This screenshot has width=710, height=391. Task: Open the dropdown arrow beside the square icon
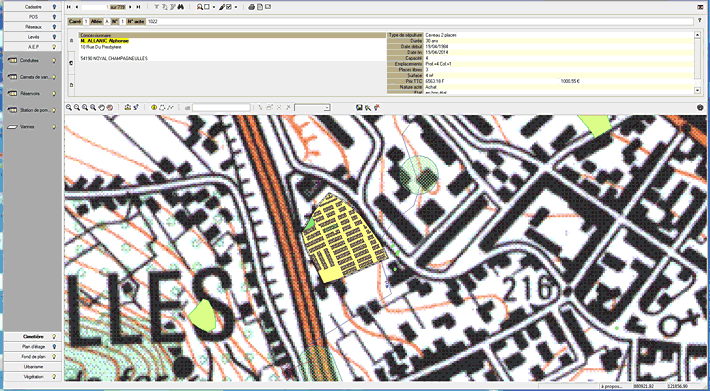tap(214, 7)
